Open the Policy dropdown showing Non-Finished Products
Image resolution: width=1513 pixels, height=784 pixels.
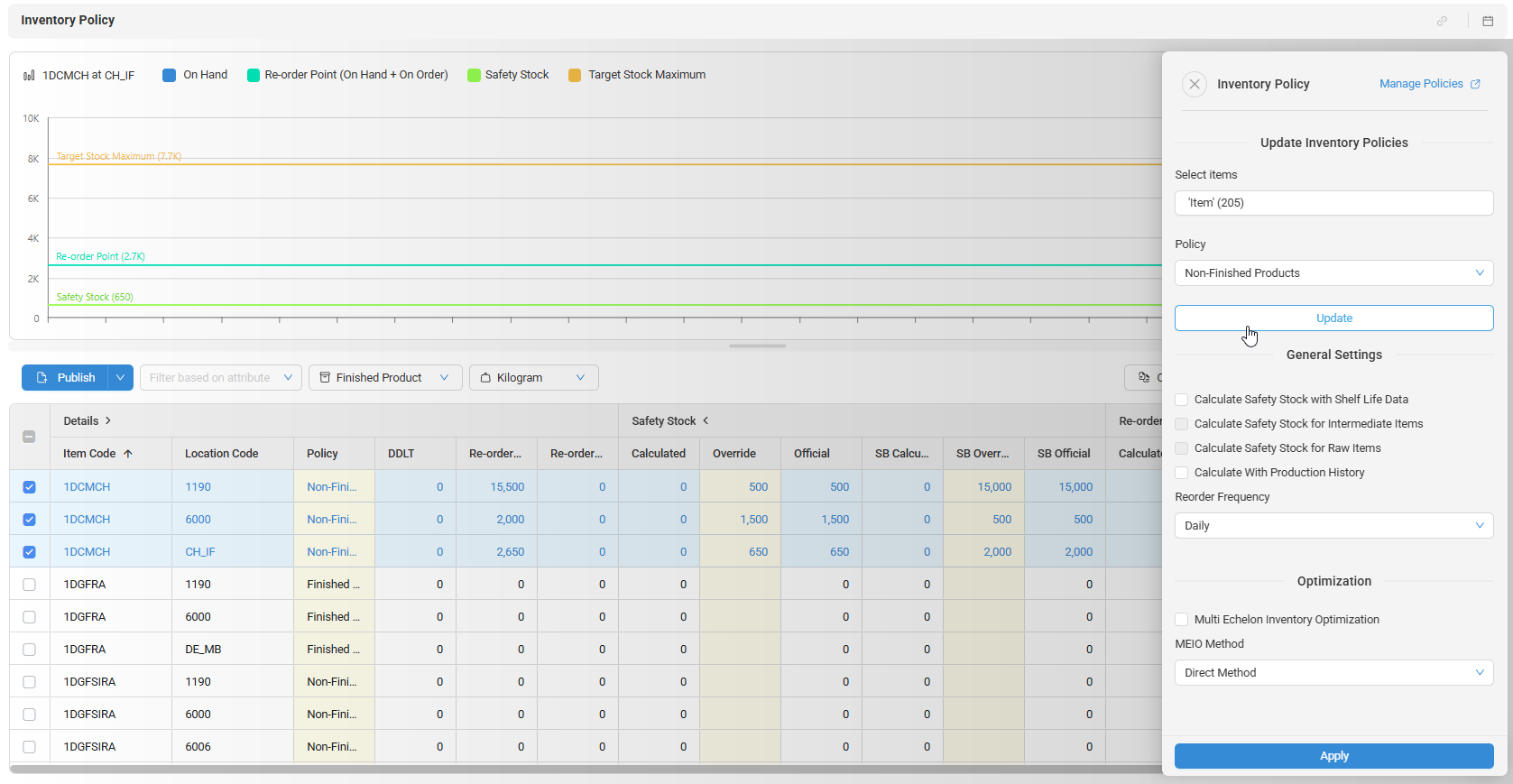pyautogui.click(x=1334, y=273)
